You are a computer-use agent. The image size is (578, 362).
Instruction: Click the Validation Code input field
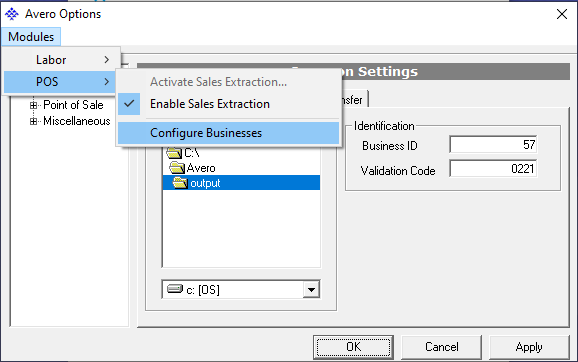tap(493, 169)
